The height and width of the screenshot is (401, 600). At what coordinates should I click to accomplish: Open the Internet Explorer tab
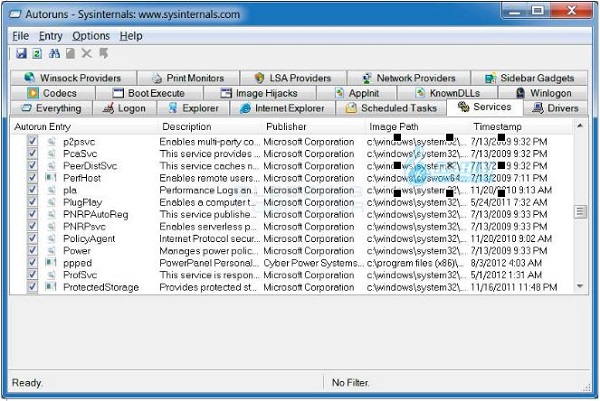282,108
